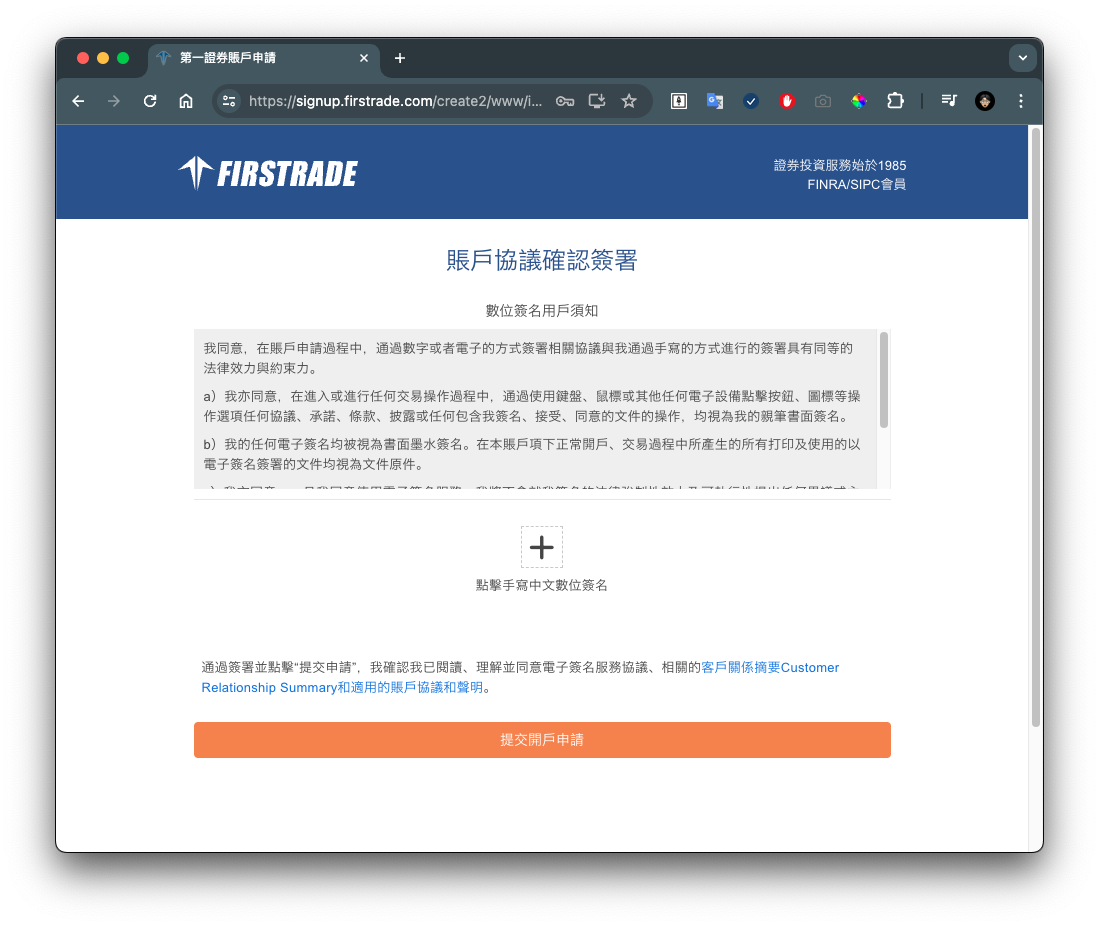This screenshot has height=926, width=1099.
Task: Reload the current page
Action: click(150, 101)
